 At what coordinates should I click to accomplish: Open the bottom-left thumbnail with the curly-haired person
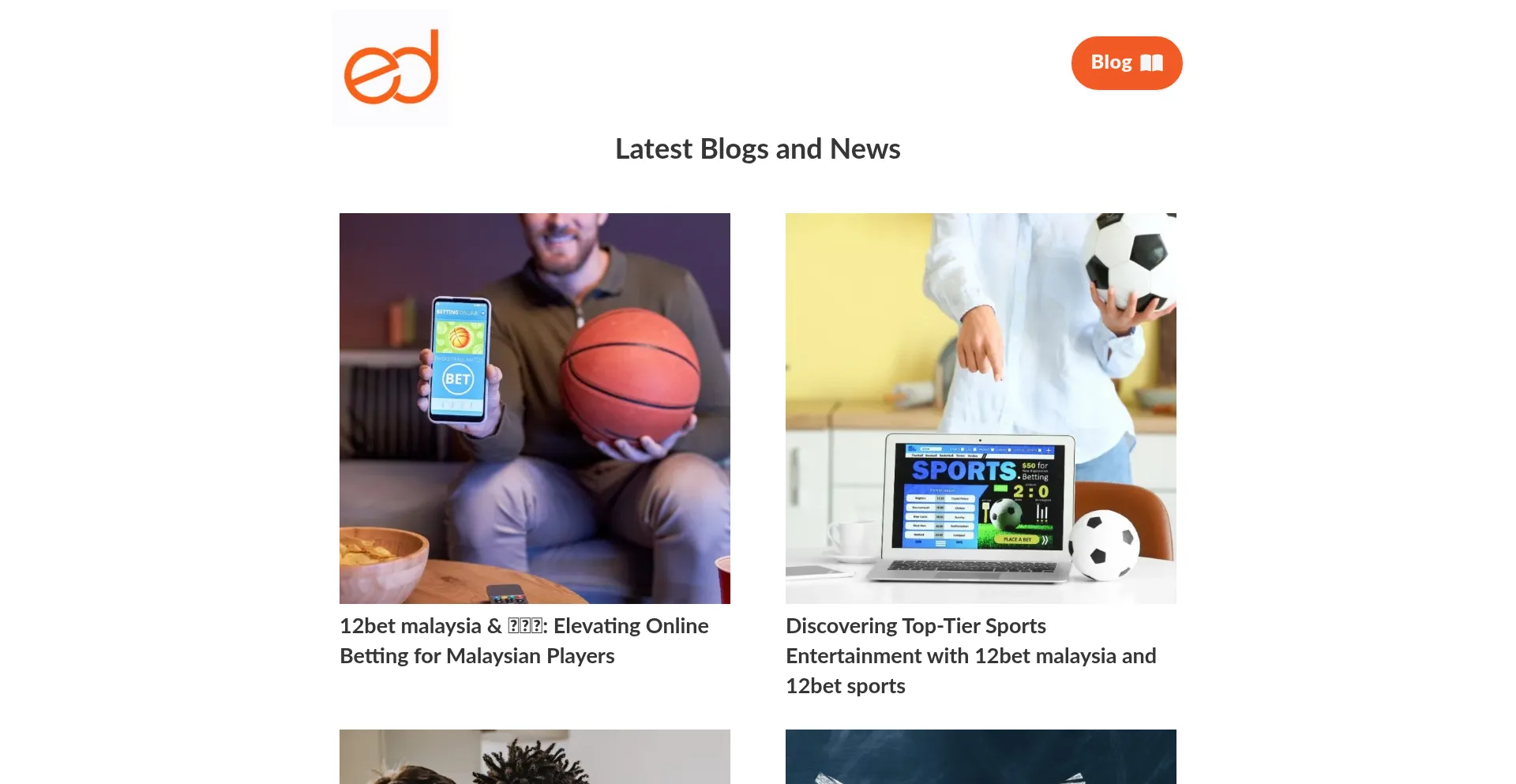[535, 756]
